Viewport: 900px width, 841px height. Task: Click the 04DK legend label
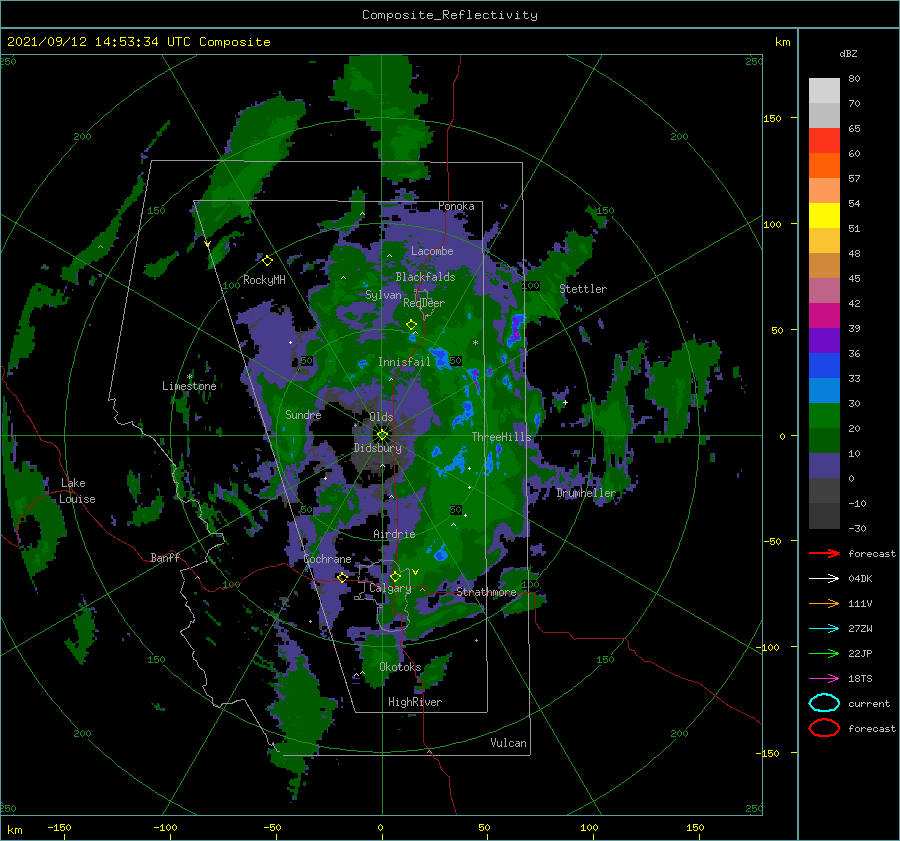pos(860,578)
